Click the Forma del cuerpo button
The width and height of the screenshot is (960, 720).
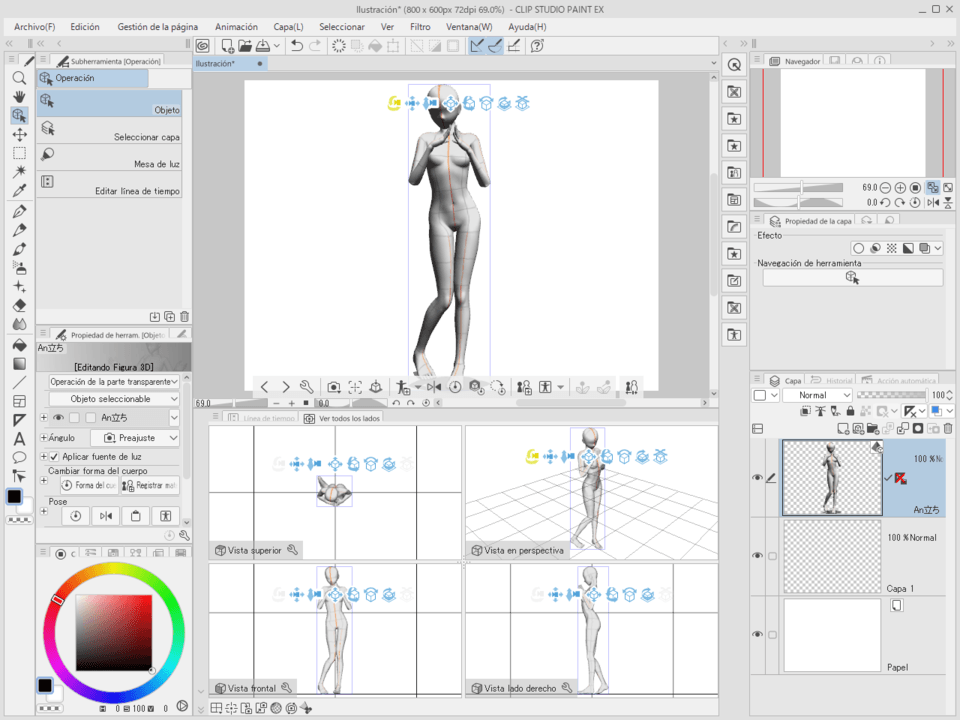[89, 485]
